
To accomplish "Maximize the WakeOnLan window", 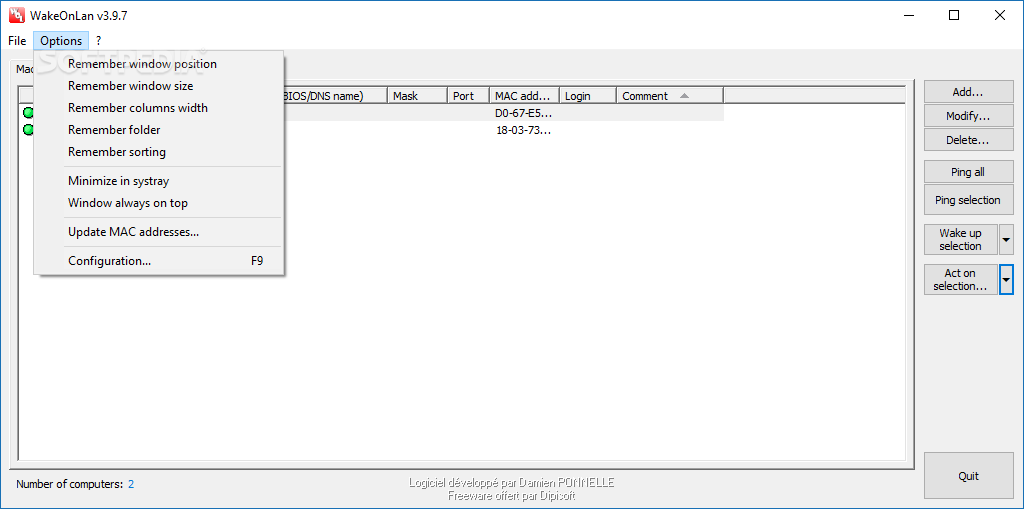I will pos(954,16).
